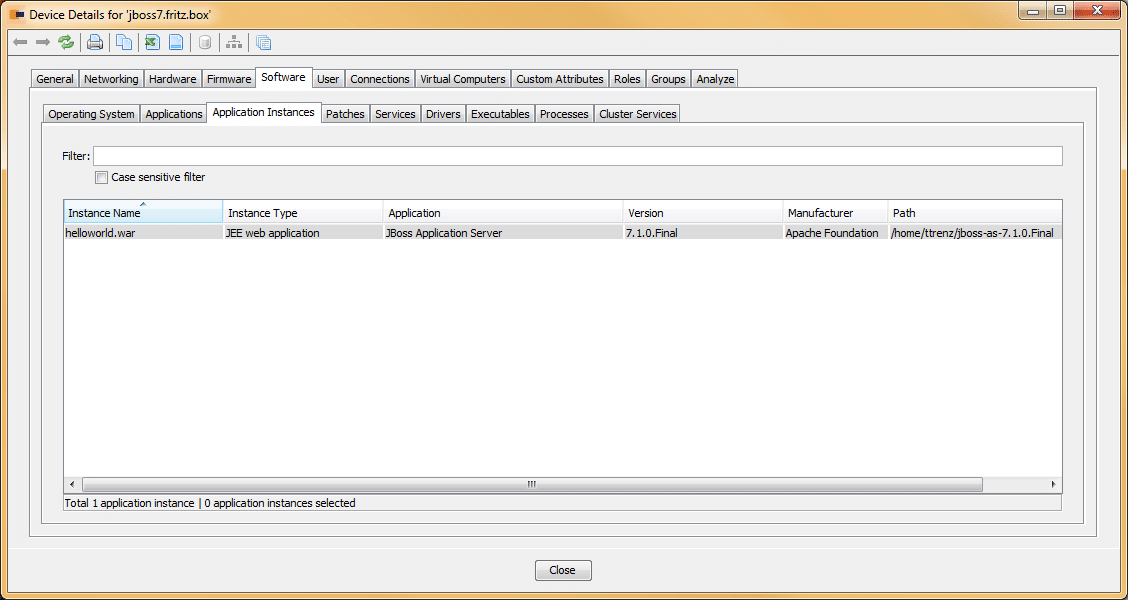
Task: View the Processes sub-tab
Action: click(x=563, y=113)
